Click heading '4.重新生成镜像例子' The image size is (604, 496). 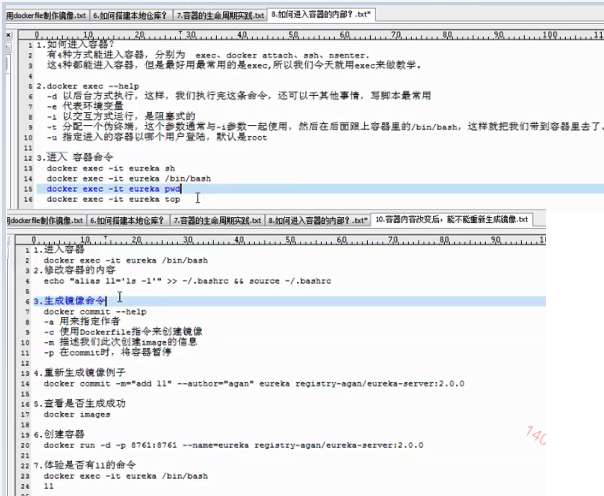tap(80, 373)
